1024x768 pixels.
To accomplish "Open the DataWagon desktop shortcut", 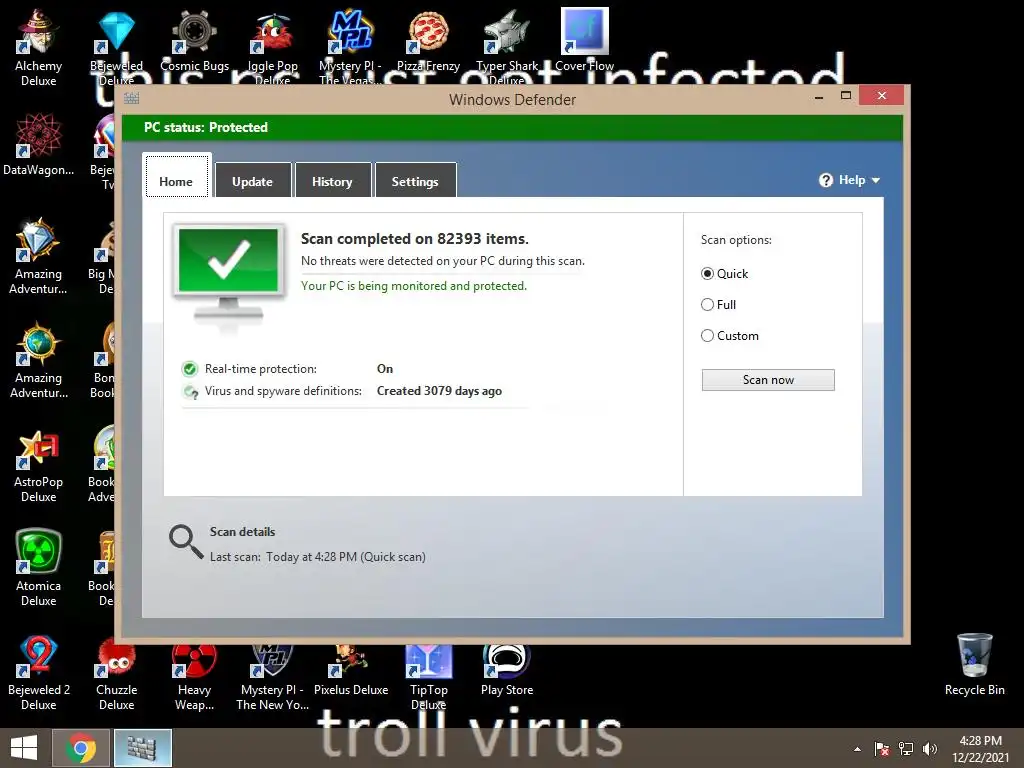I will 39,145.
